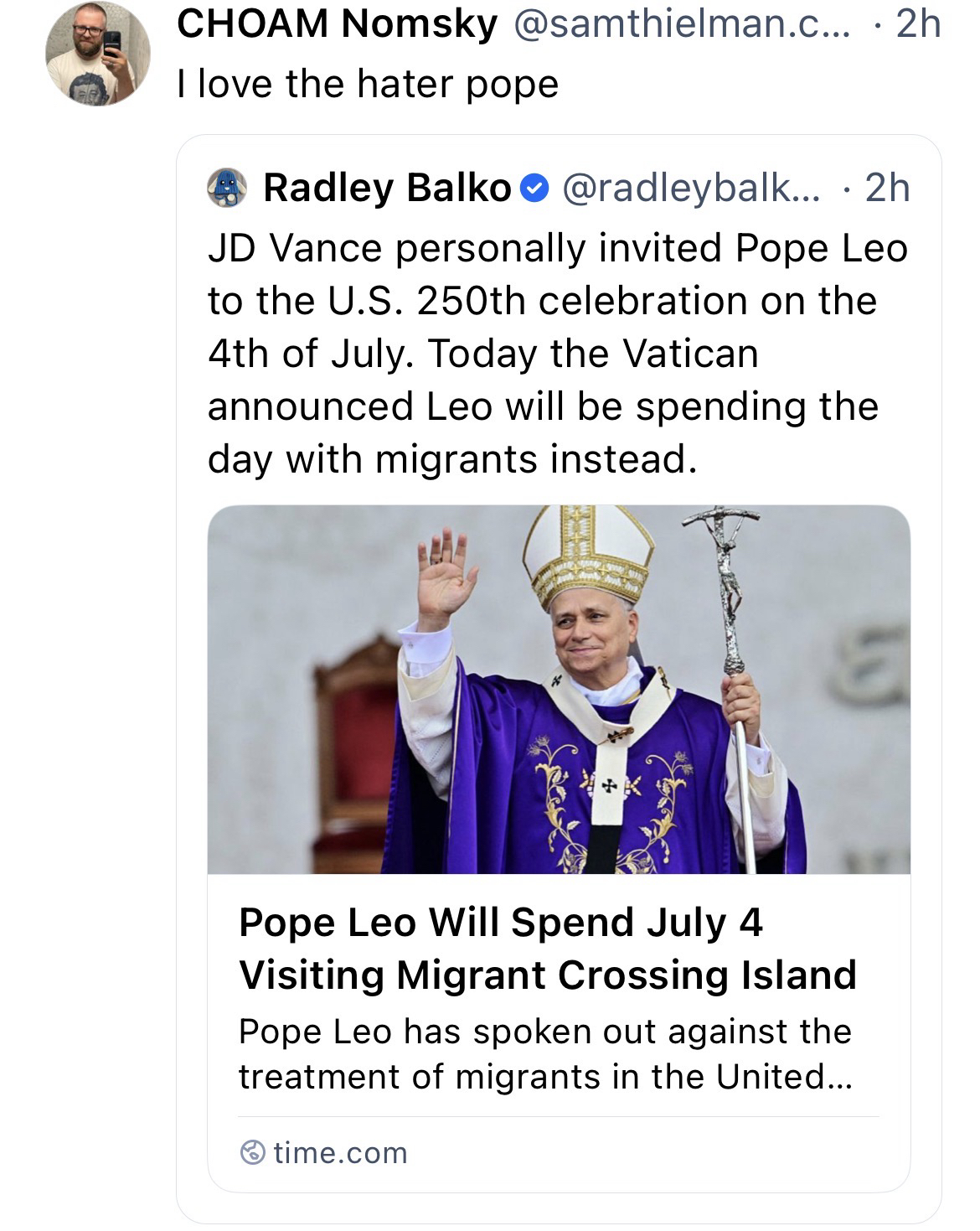Viewport: 980px width, 1231px height.
Task: Open the @radleybalk handle link
Action: point(693,188)
